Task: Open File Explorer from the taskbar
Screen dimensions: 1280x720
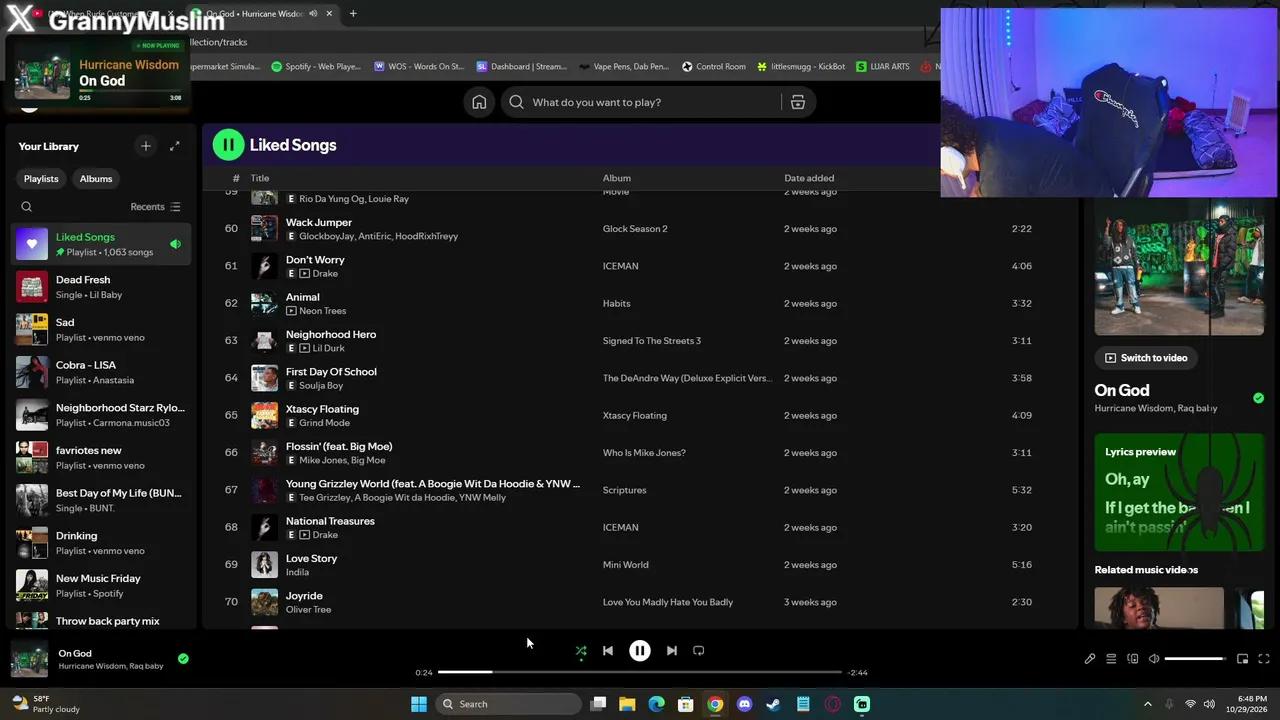Action: click(x=627, y=704)
